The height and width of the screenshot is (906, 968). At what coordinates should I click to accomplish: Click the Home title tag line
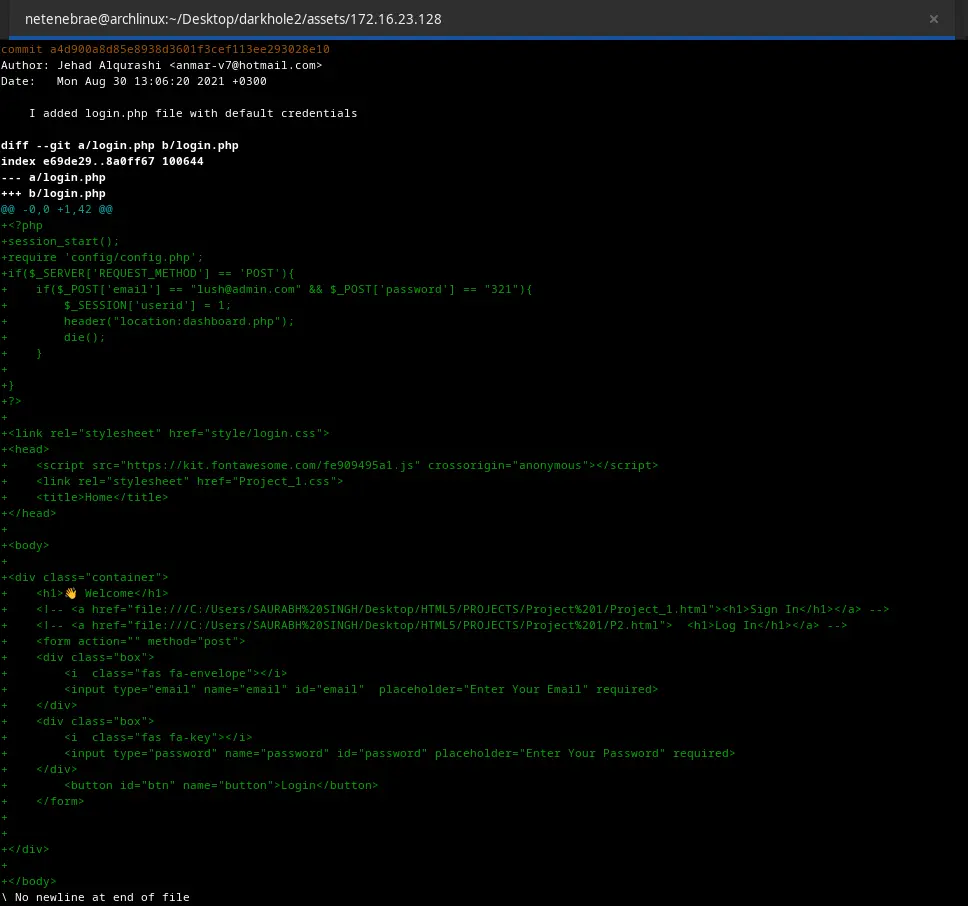102,497
